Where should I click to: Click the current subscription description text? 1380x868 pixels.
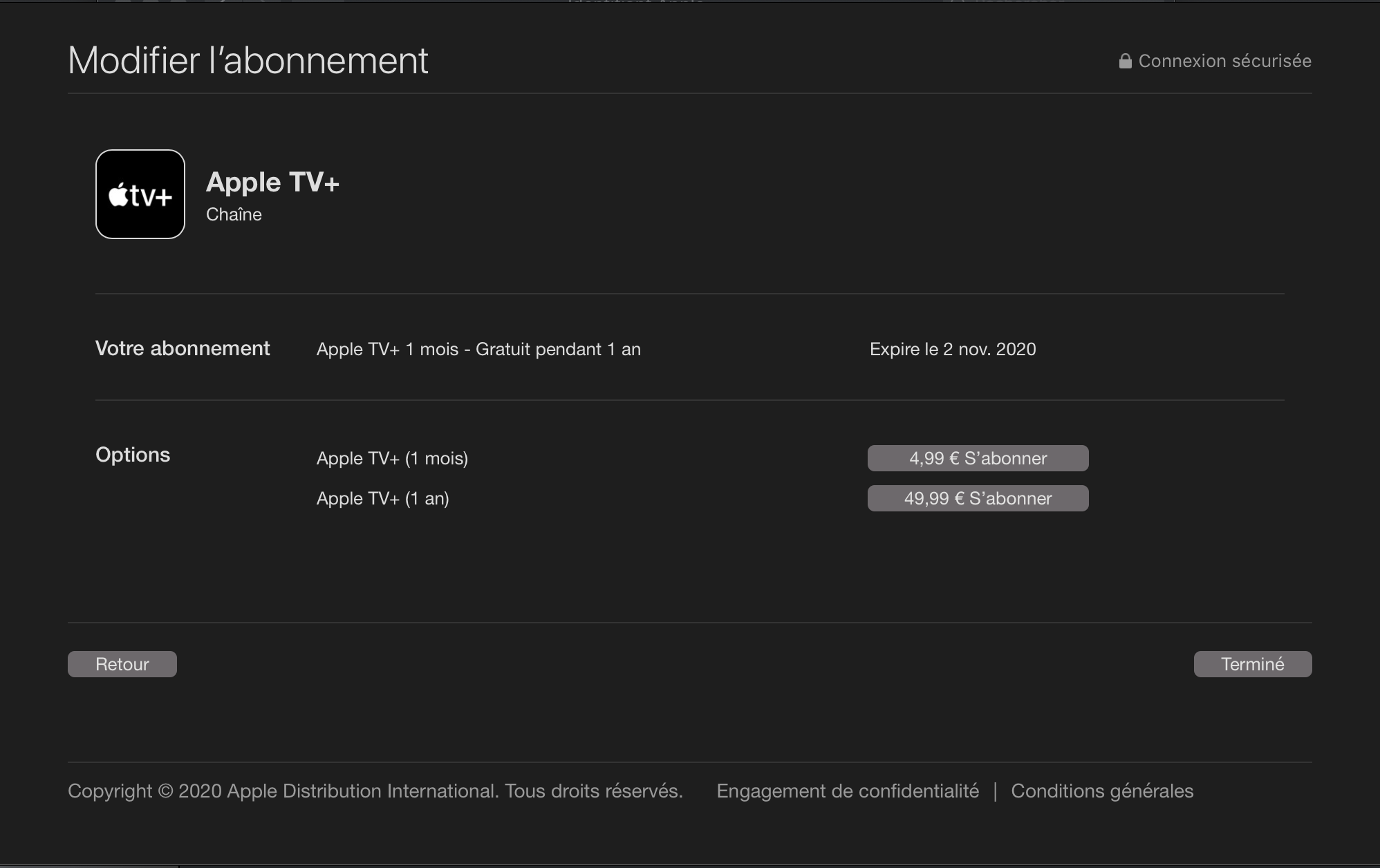[478, 349]
